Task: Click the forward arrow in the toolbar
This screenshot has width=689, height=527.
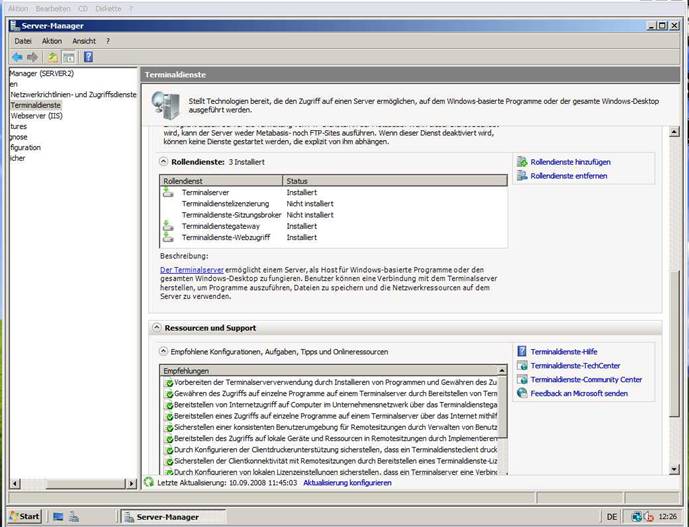Action: pos(33,57)
